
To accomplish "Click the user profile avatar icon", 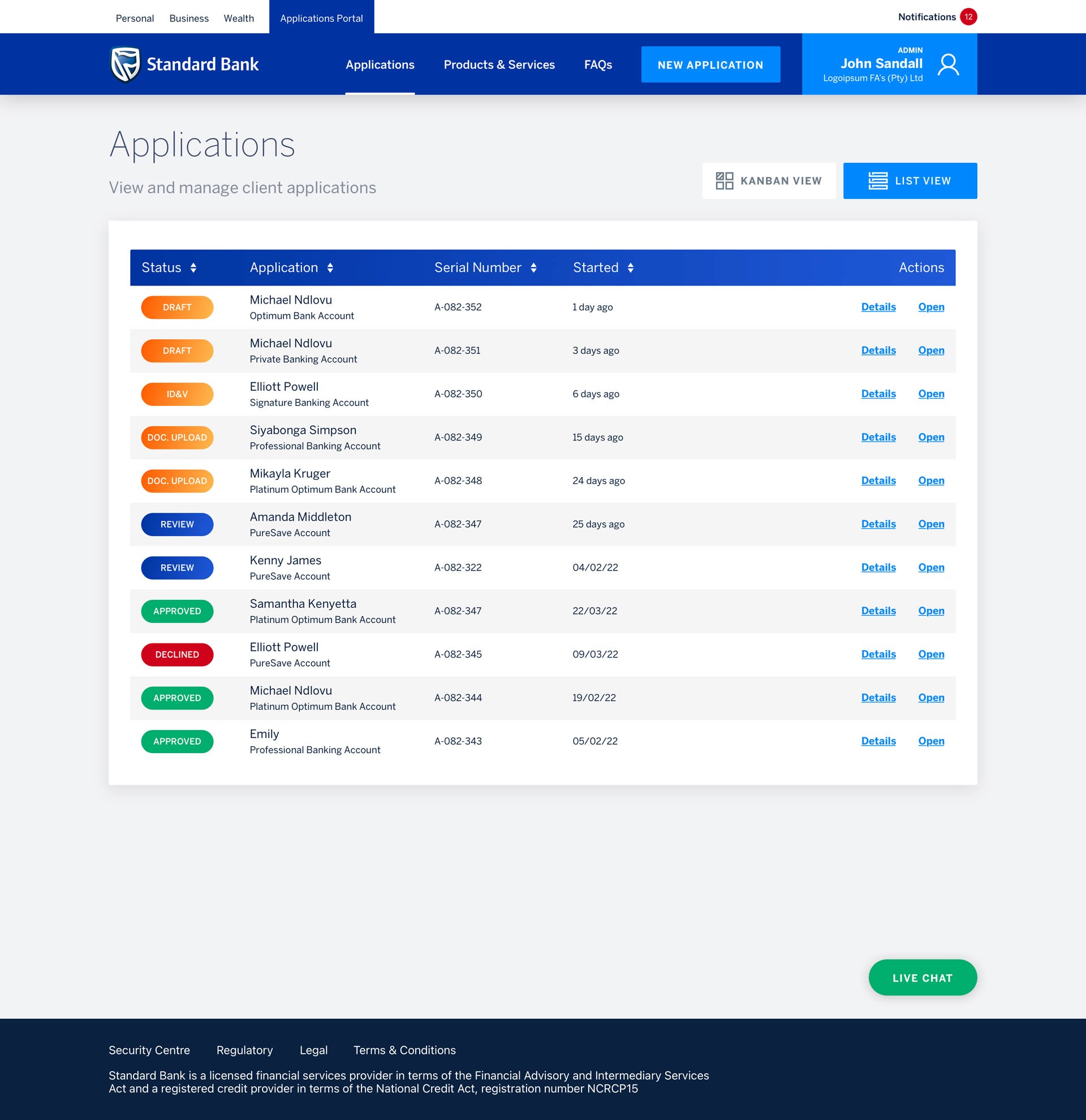I will (947, 64).
